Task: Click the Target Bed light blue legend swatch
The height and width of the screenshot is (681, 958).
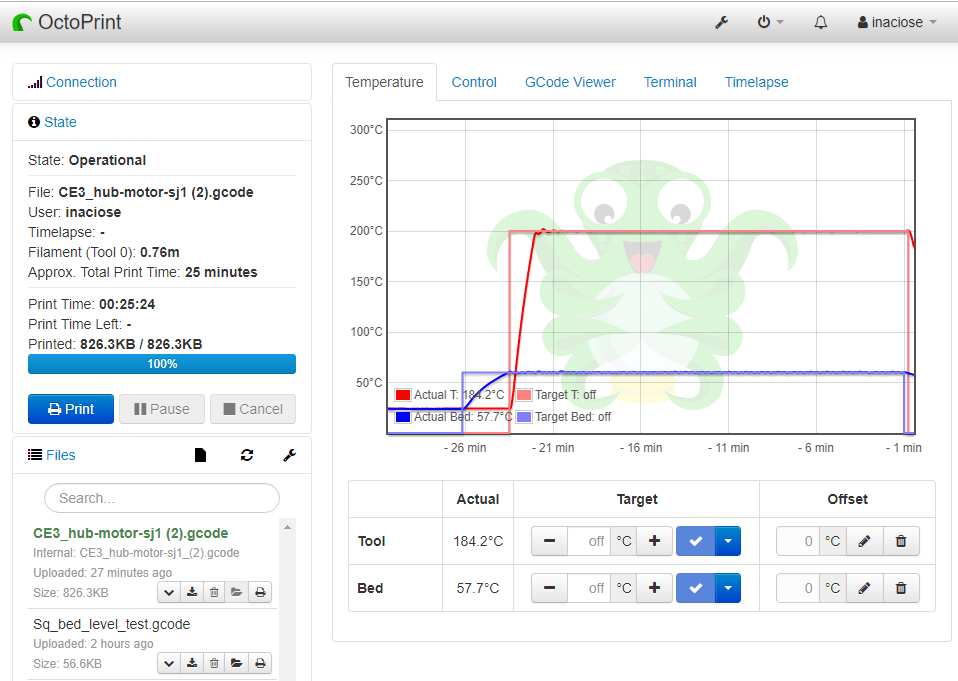Action: click(x=524, y=417)
